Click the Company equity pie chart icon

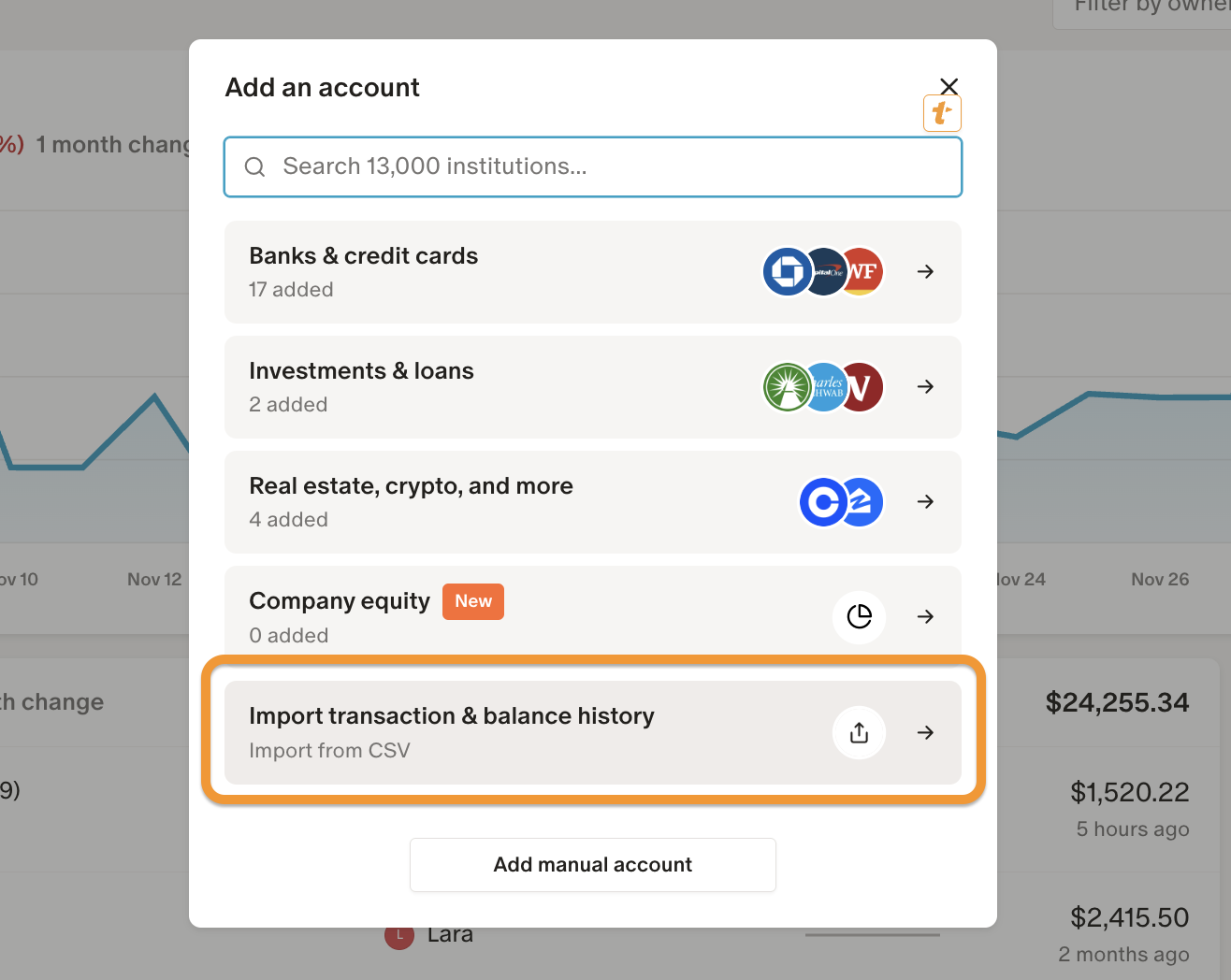pyautogui.click(x=859, y=617)
